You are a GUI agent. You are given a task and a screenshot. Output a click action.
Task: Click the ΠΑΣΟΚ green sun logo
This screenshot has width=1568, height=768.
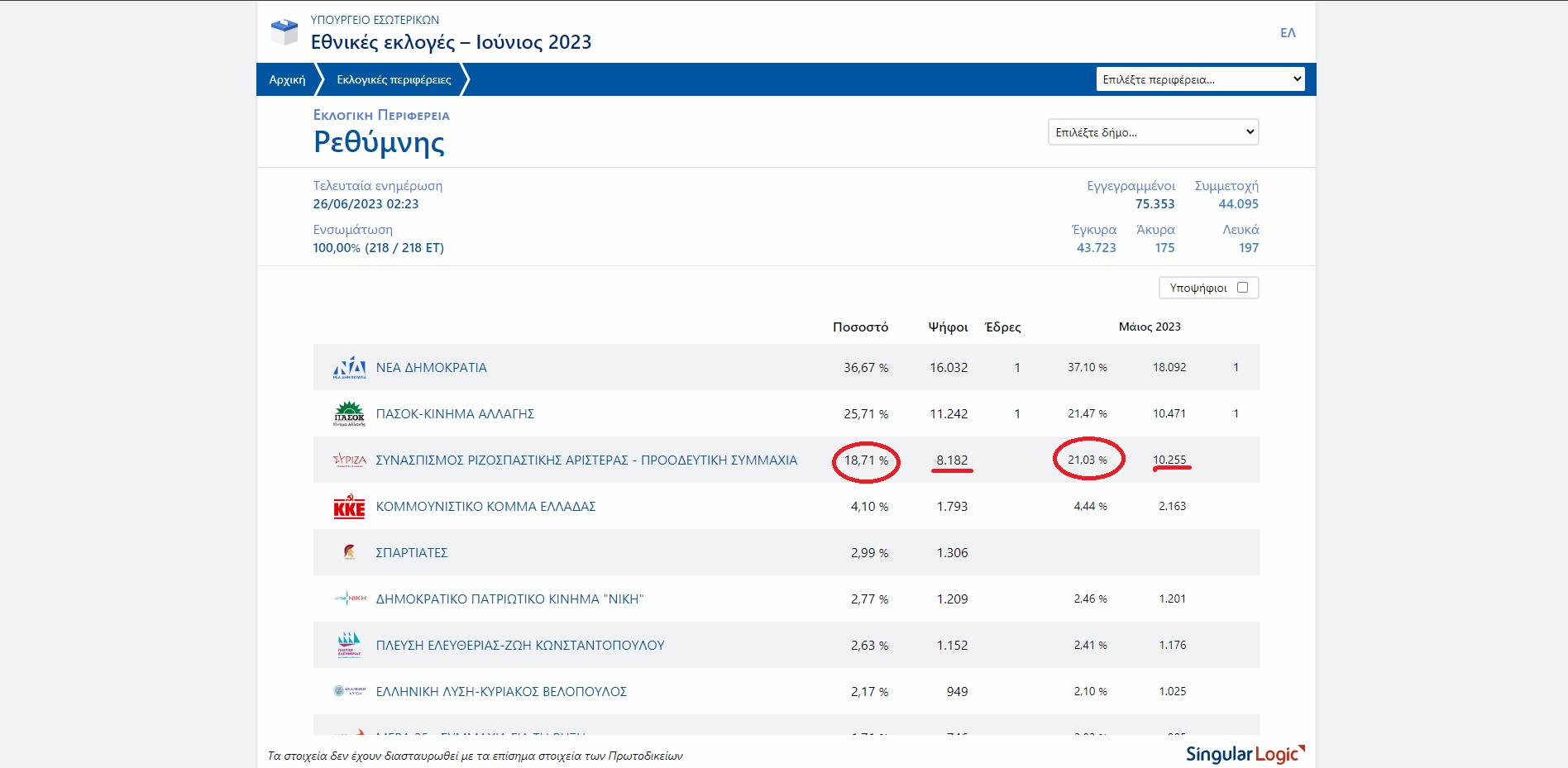point(349,413)
